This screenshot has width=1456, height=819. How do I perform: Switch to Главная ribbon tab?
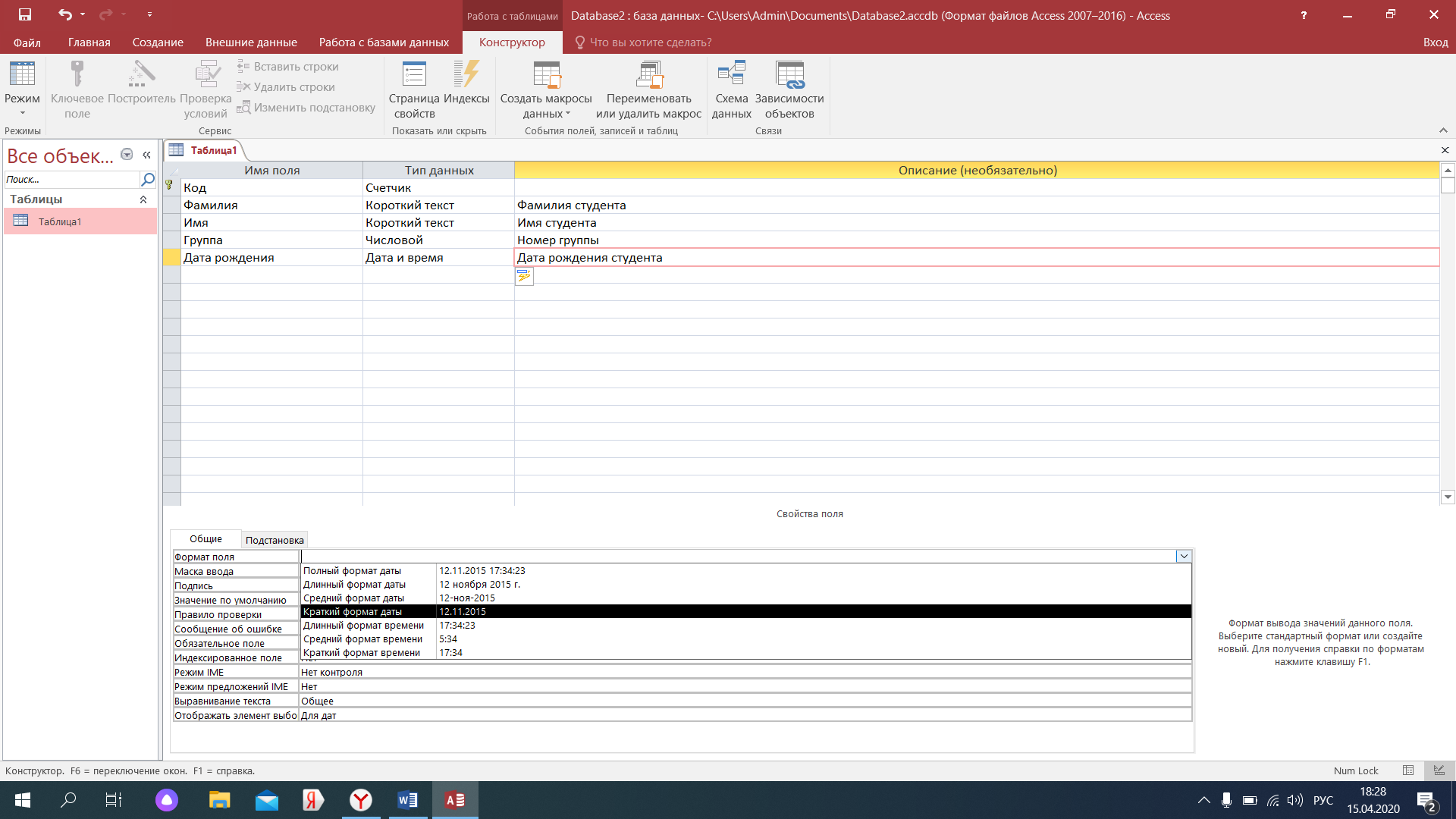point(89,42)
